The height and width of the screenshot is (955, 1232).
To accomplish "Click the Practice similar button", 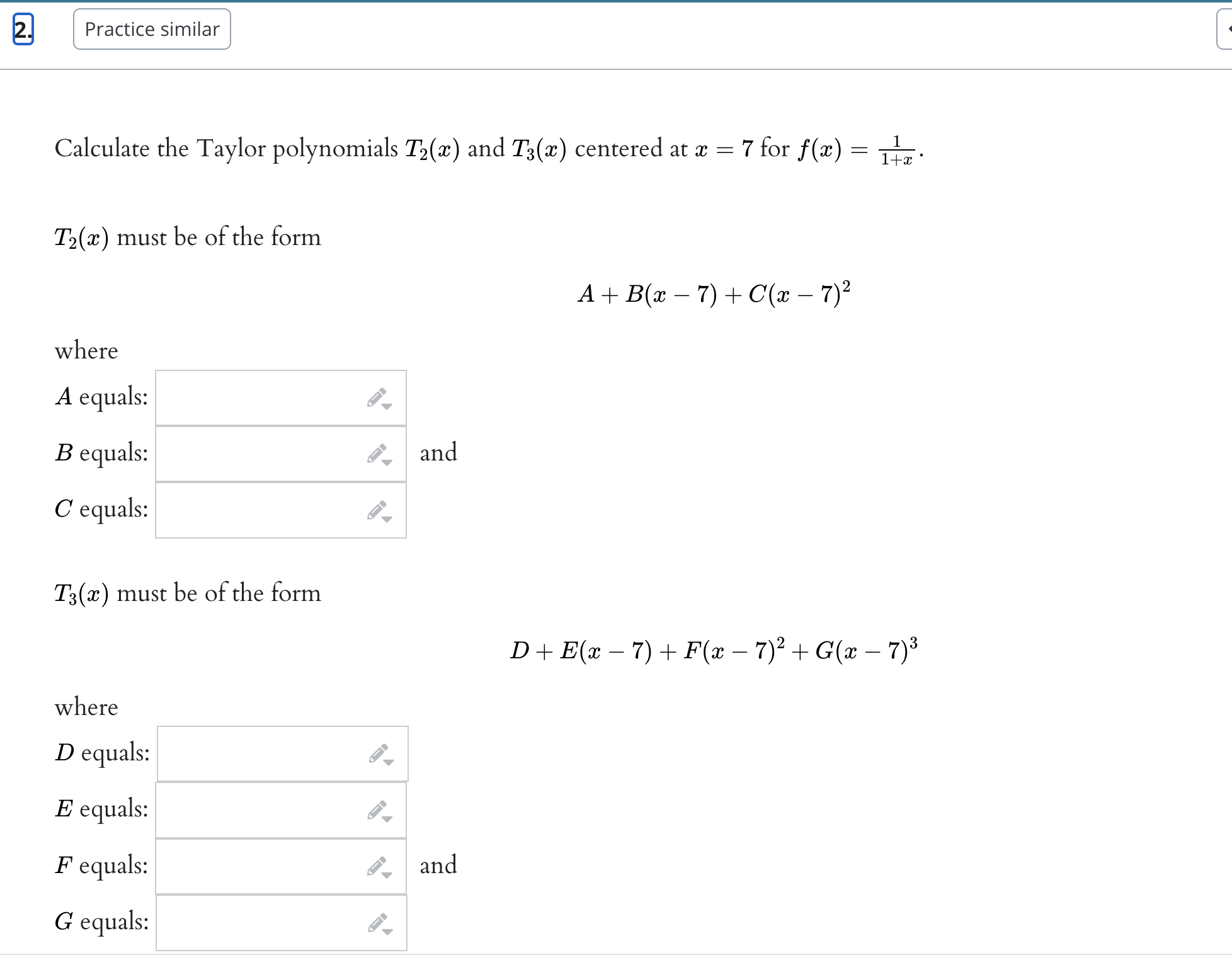I will click(152, 28).
